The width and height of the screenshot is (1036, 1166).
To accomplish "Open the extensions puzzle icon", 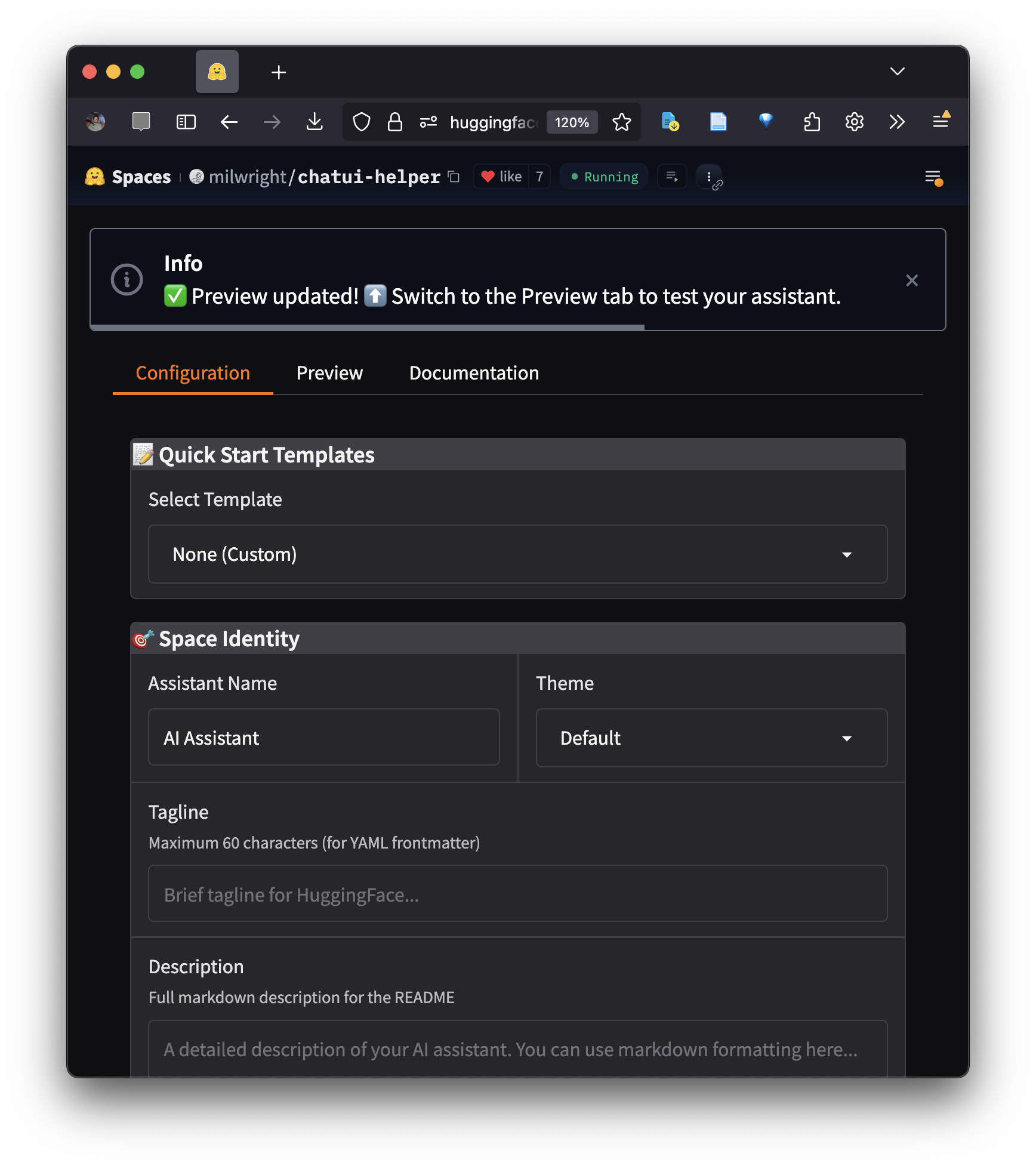I will click(812, 122).
